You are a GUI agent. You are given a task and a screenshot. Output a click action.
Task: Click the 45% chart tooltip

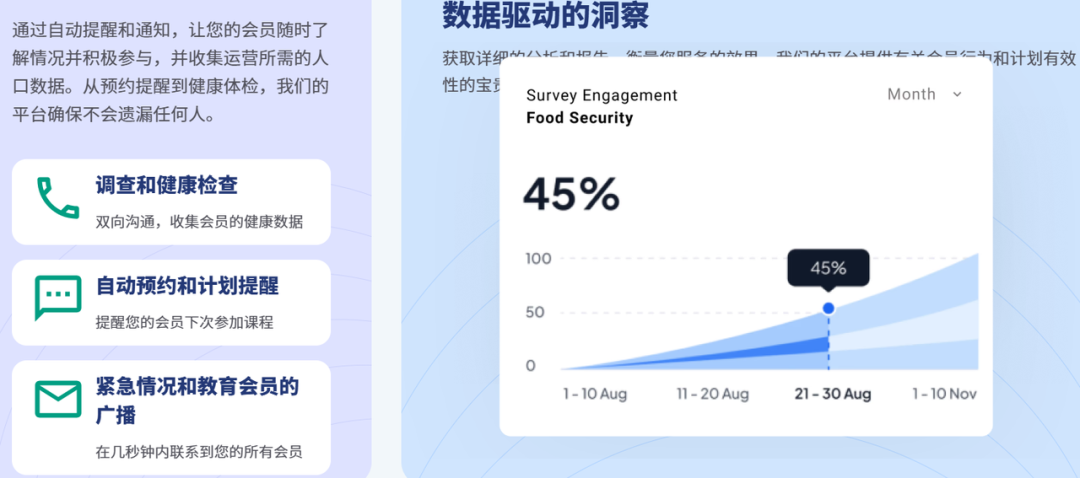click(829, 268)
